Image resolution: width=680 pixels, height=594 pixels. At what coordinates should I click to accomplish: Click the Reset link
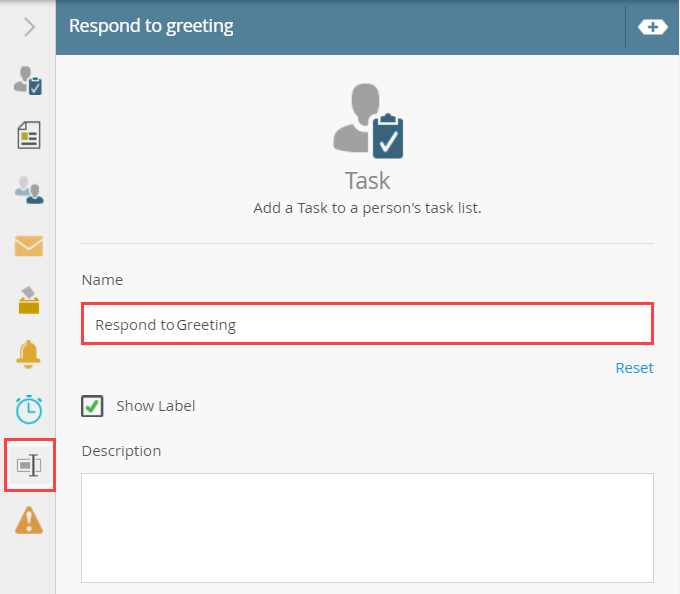pos(634,368)
